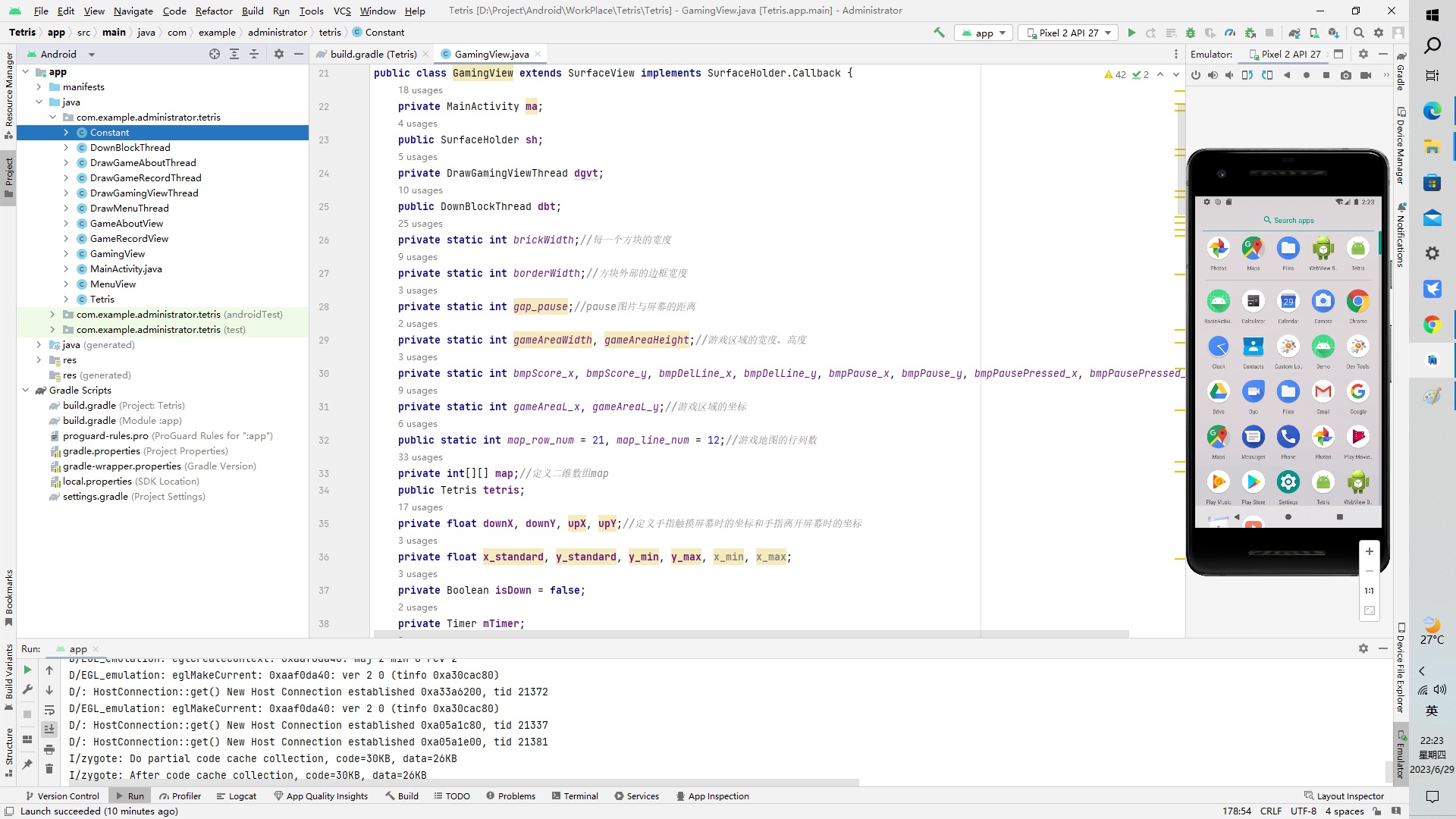
Task: Open the Profile app gauge icon
Action: click(1230, 33)
